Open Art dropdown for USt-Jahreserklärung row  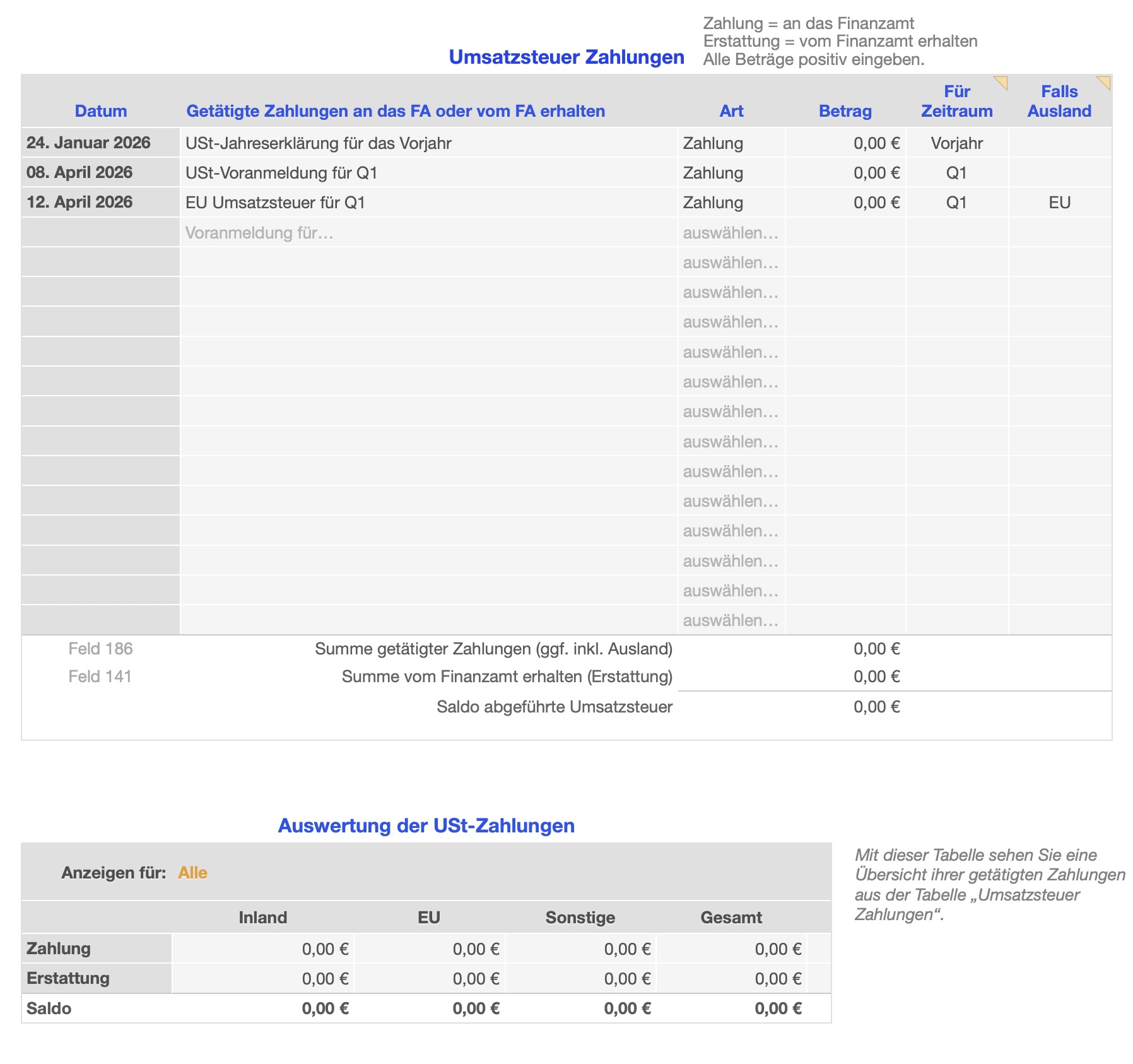tap(731, 143)
